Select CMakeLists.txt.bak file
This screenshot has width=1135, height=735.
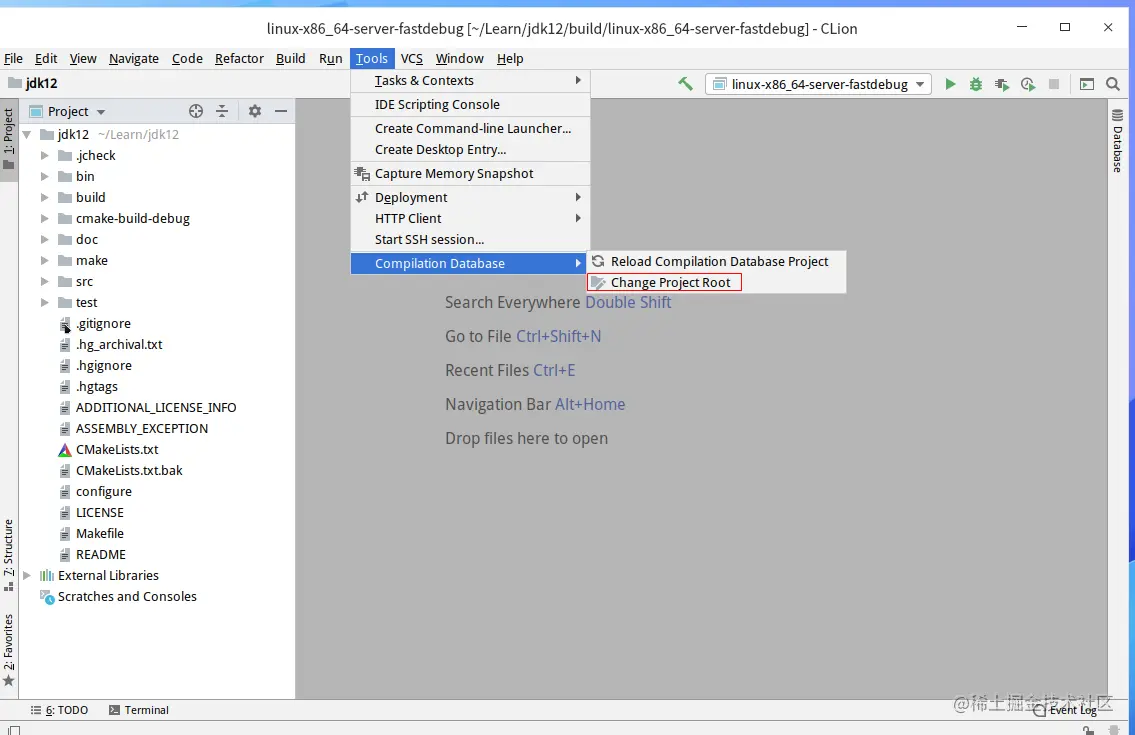(129, 471)
